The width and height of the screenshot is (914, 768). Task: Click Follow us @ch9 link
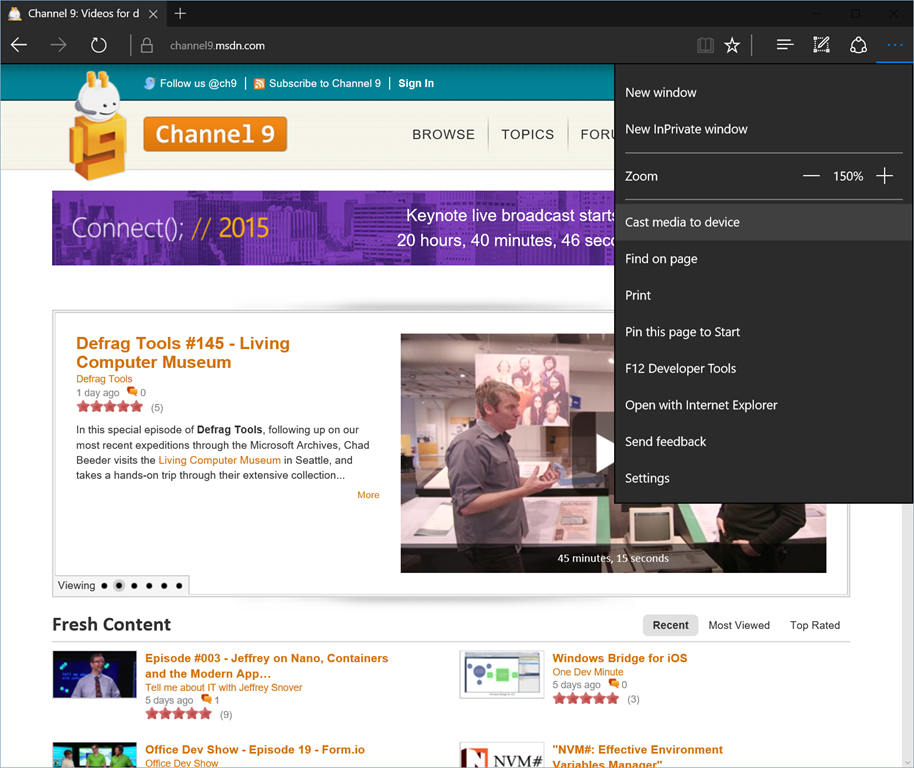[198, 83]
